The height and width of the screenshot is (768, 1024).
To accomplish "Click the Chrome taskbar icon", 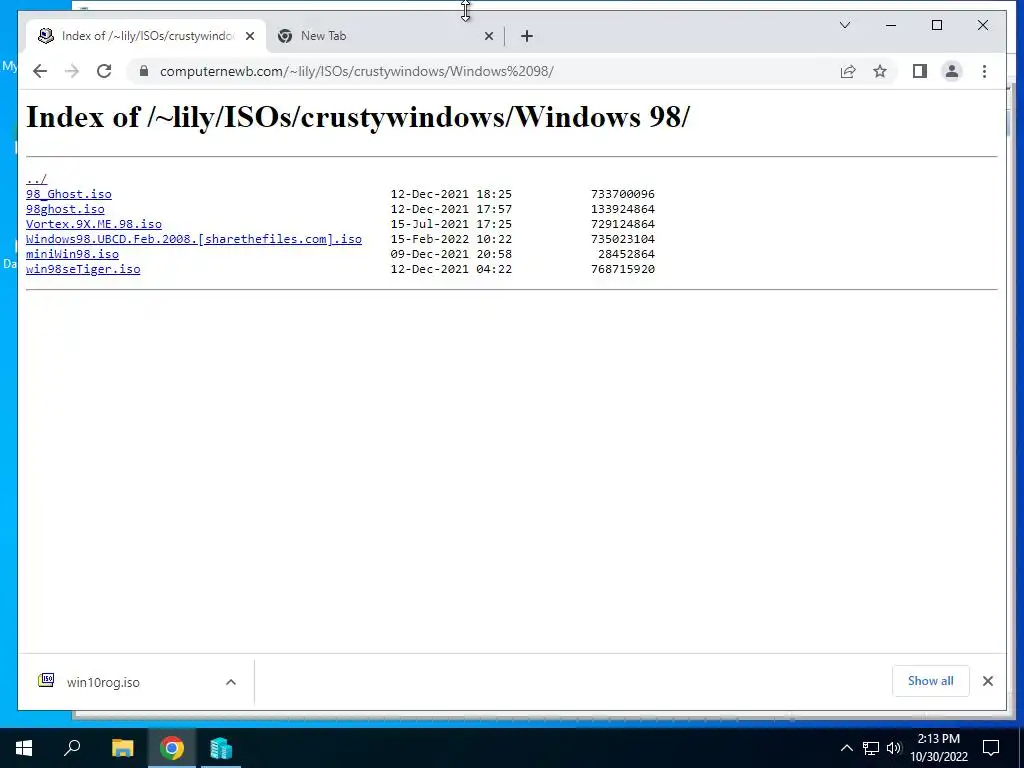I will [x=172, y=748].
